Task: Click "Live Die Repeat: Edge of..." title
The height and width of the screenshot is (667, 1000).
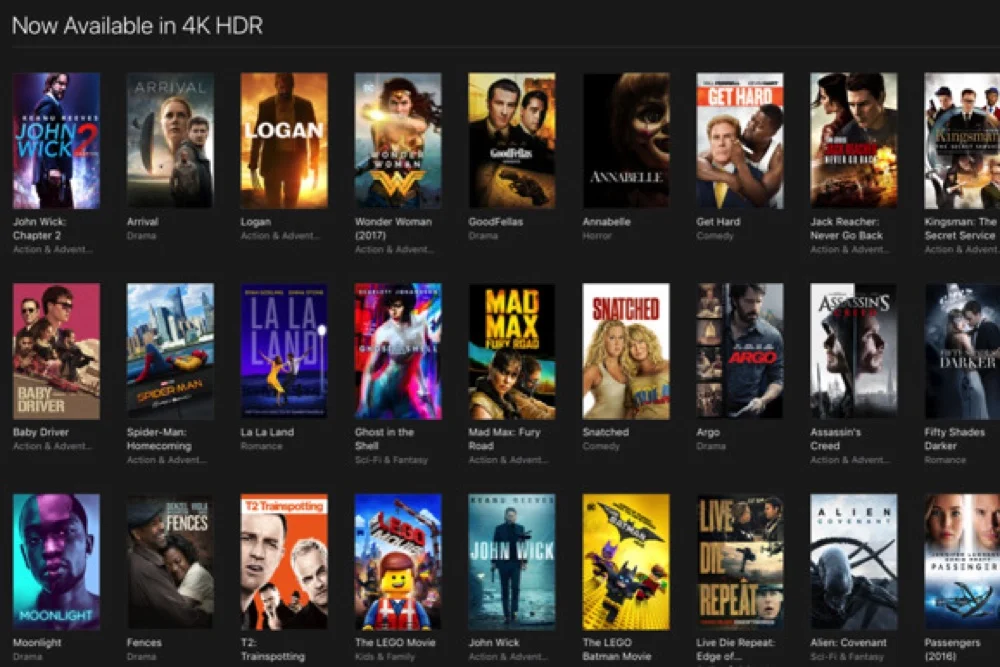Action: (736, 649)
